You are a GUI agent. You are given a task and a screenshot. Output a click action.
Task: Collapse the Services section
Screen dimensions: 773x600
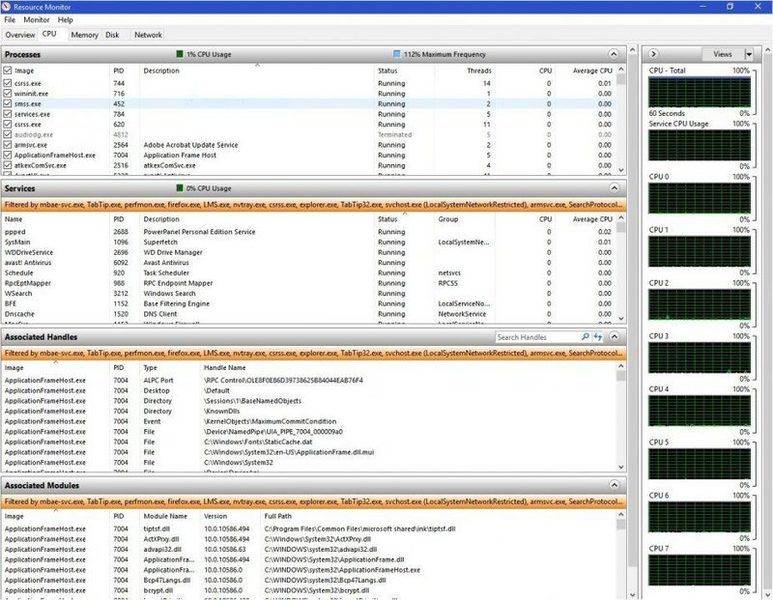(x=614, y=188)
